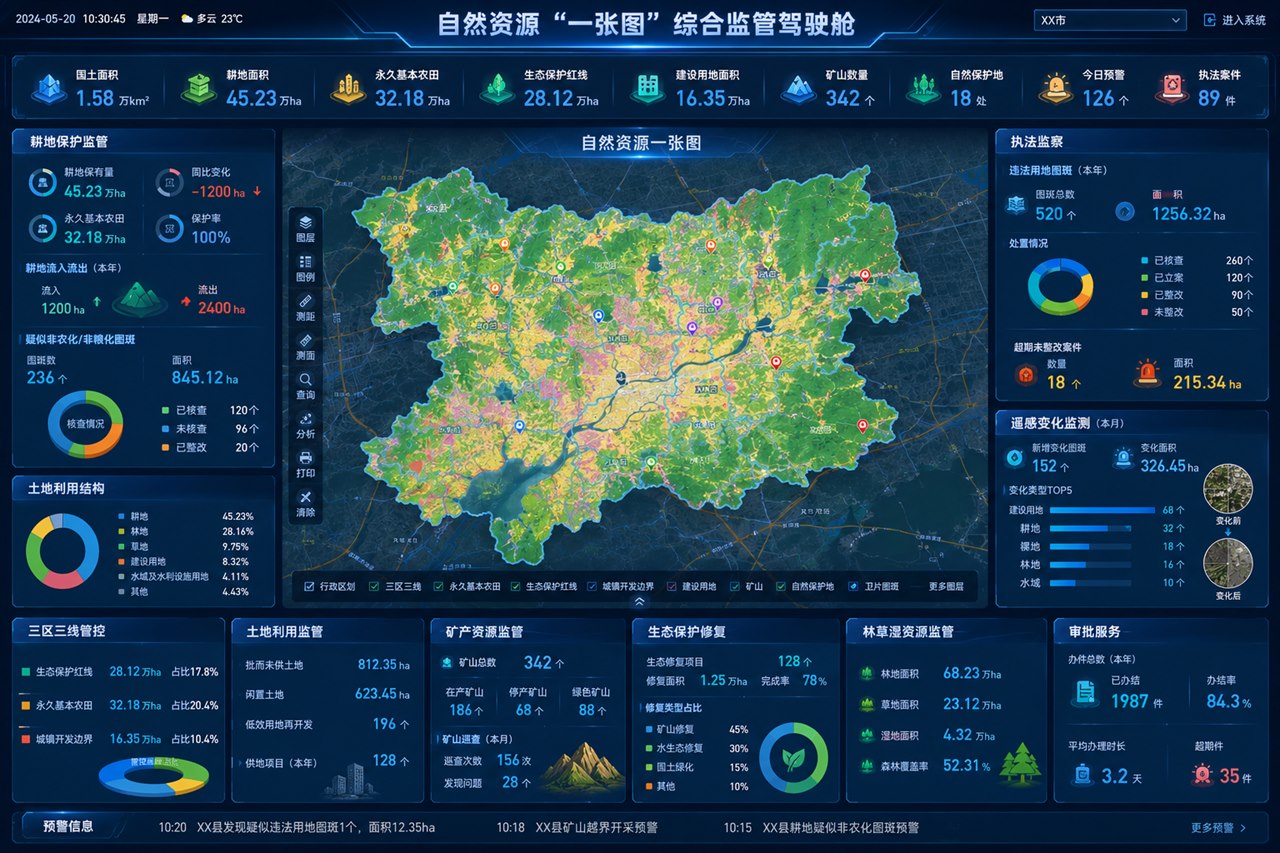Viewport: 1280px width, 853px height.
Task: Click the 审批服务 panel title
Action: [1095, 631]
